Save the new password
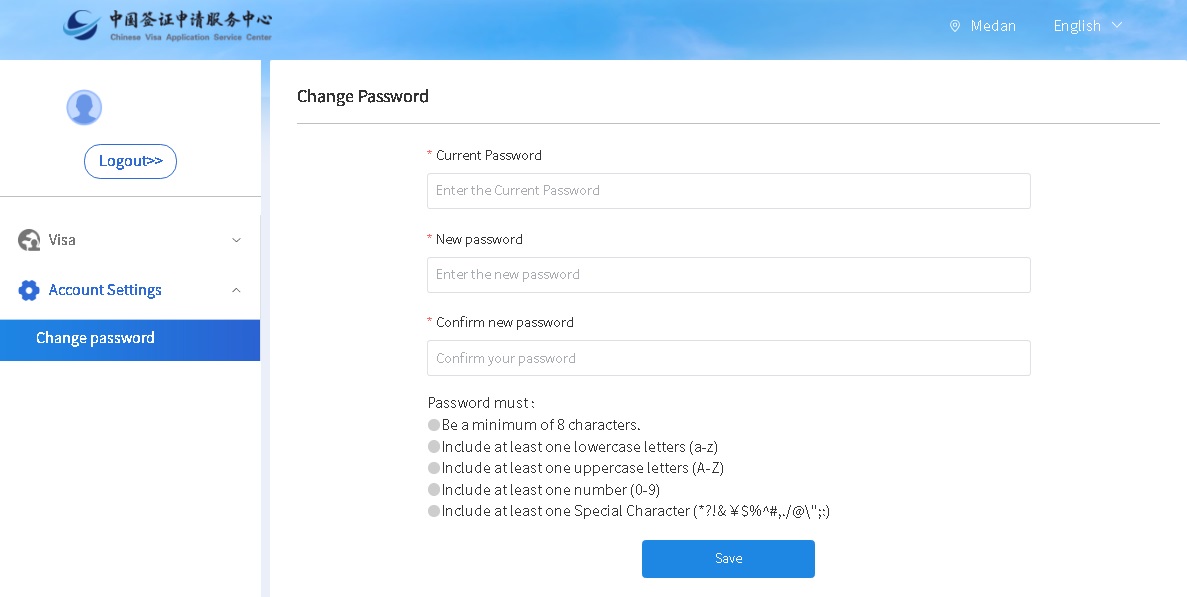Viewport: 1187px width, 597px height. click(x=728, y=559)
